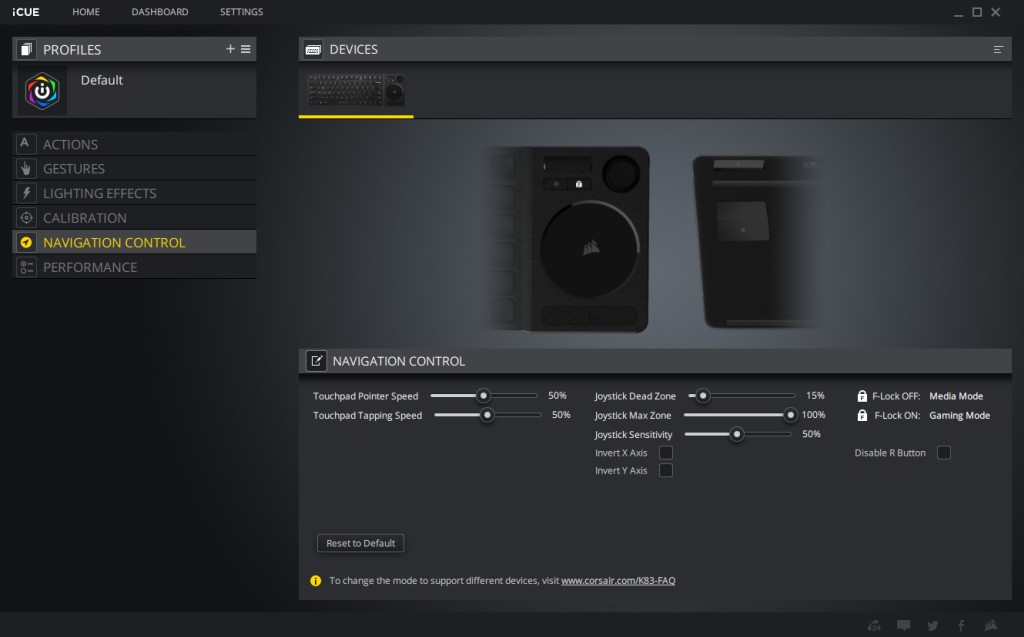Click the Performance settings icon
The width and height of the screenshot is (1024, 637).
point(25,267)
